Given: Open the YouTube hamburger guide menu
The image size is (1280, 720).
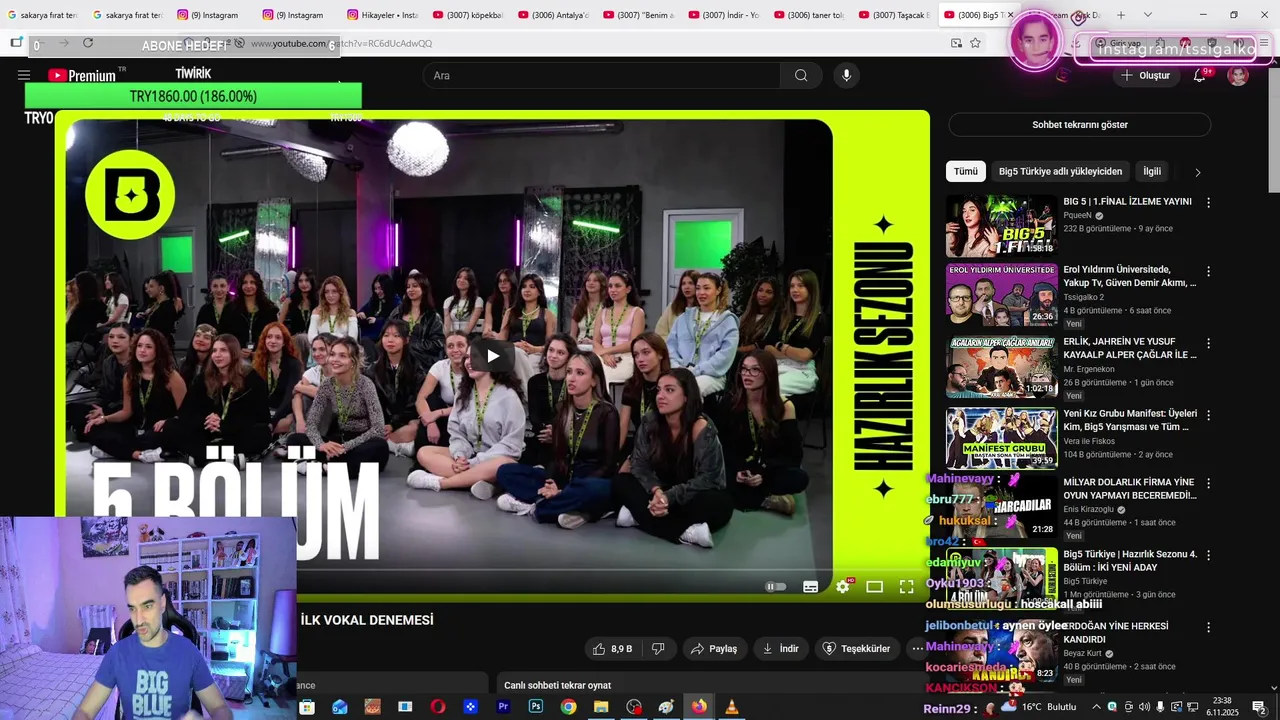Looking at the screenshot, I should 24,75.
